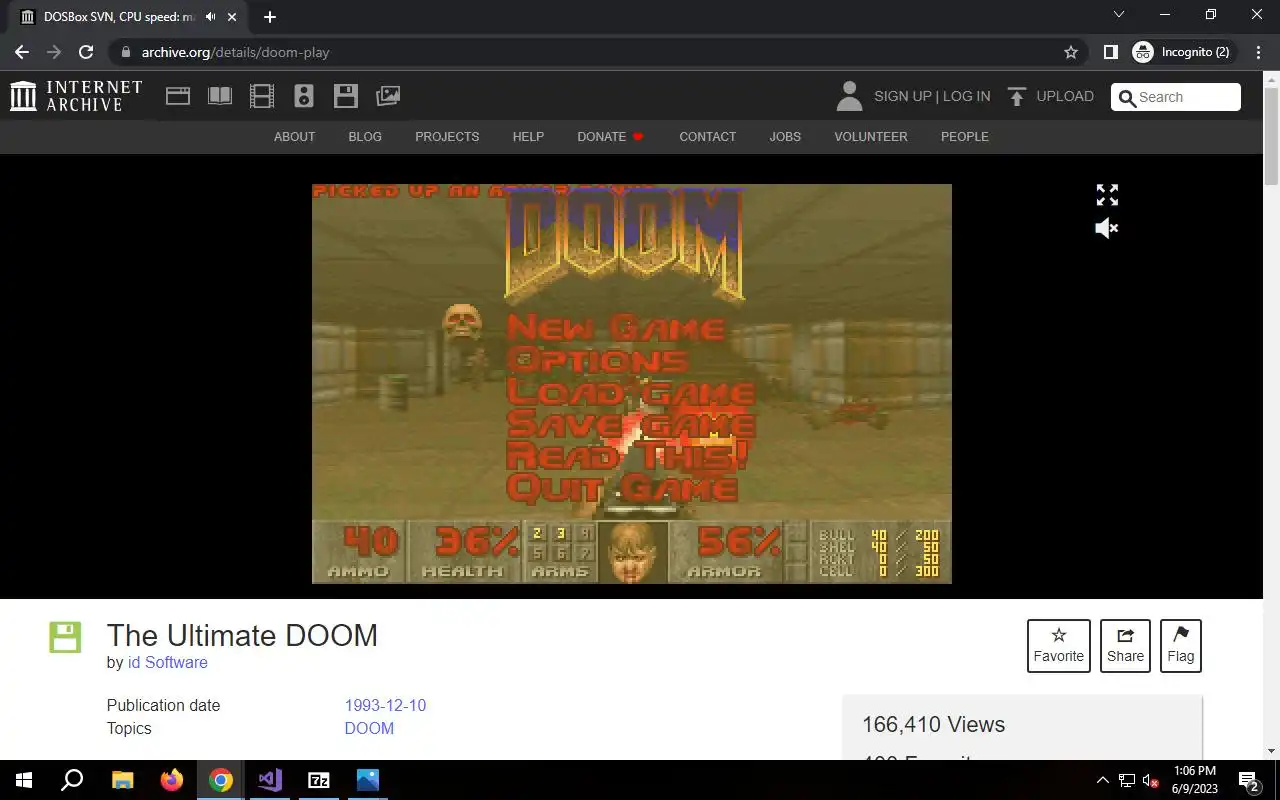Open the browser side panel icon

pyautogui.click(x=1110, y=52)
